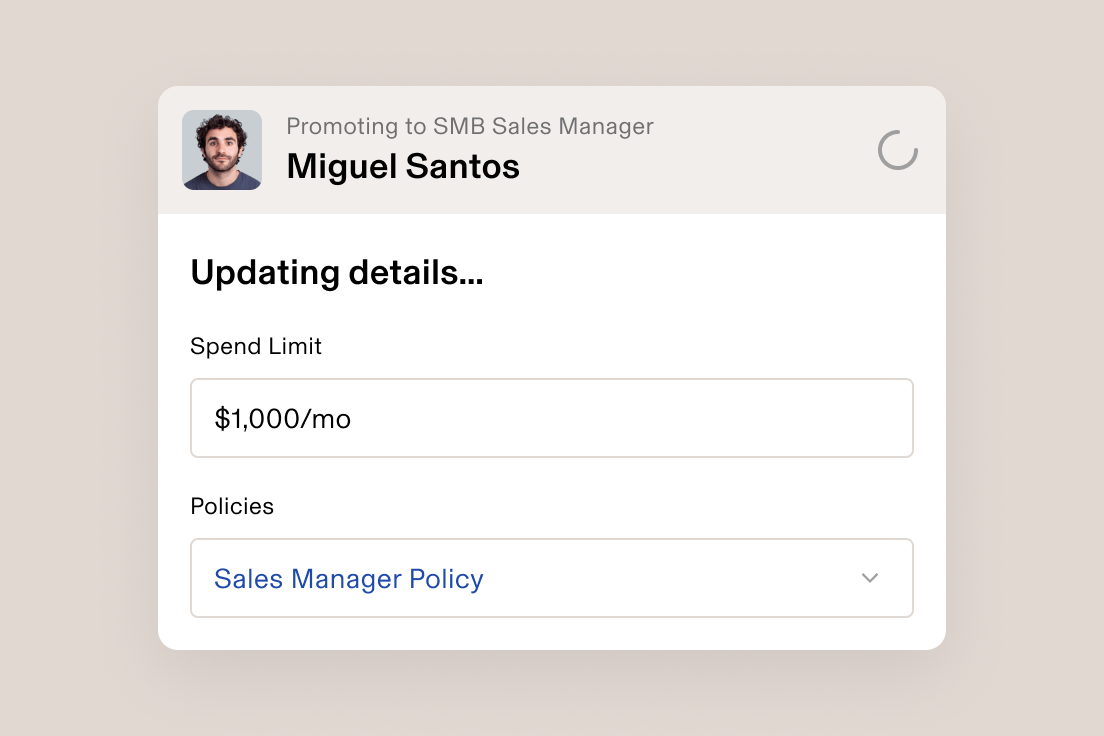
Task: Click the Promoting to SMB Sales Manager label
Action: point(470,126)
